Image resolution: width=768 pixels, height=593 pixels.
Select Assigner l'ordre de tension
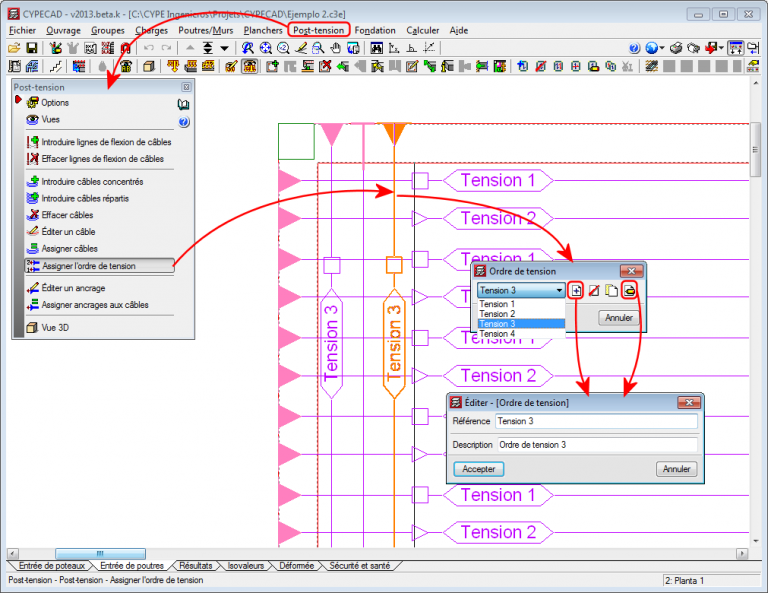[x=99, y=266]
